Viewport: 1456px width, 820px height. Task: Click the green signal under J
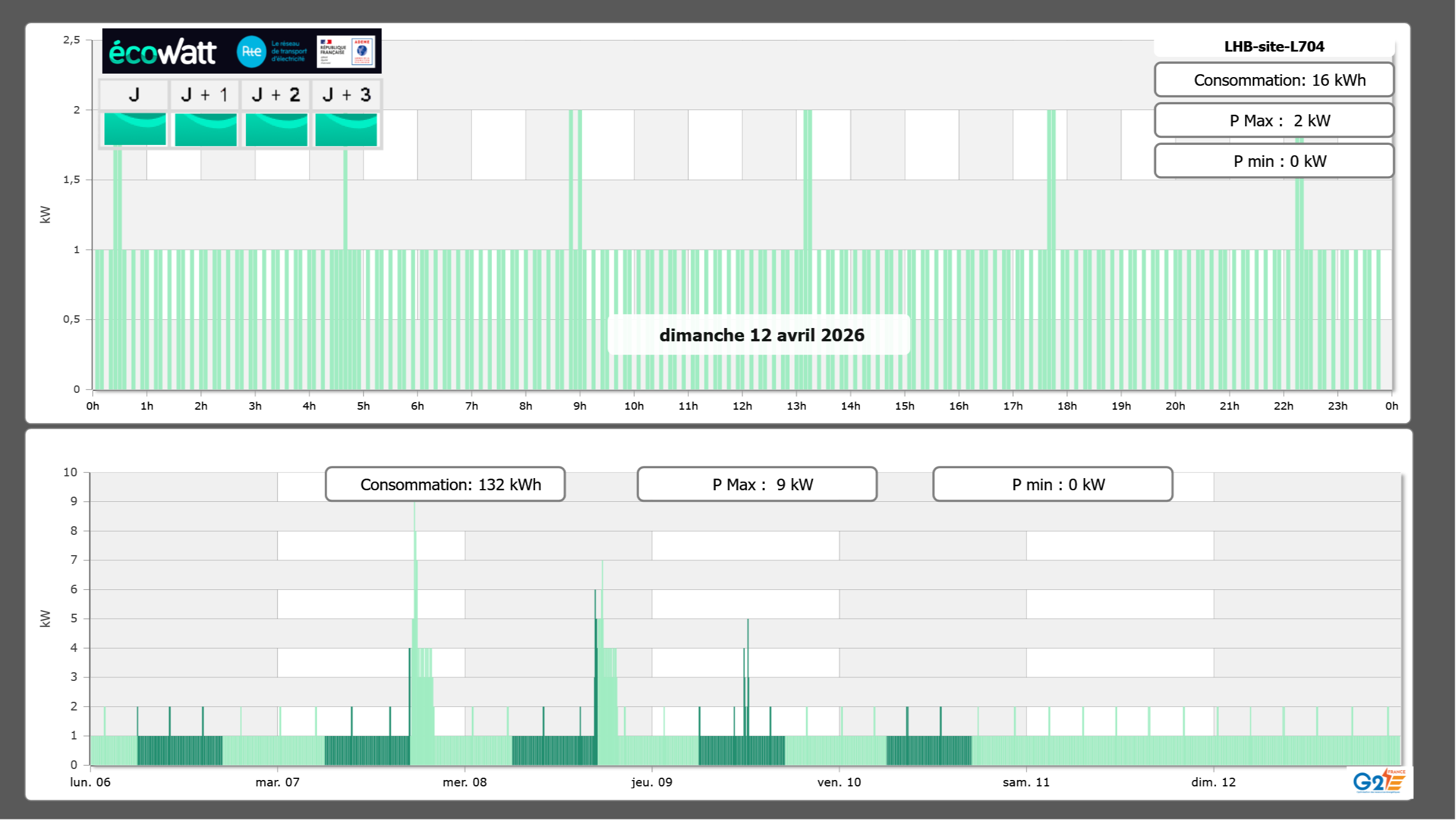click(135, 129)
